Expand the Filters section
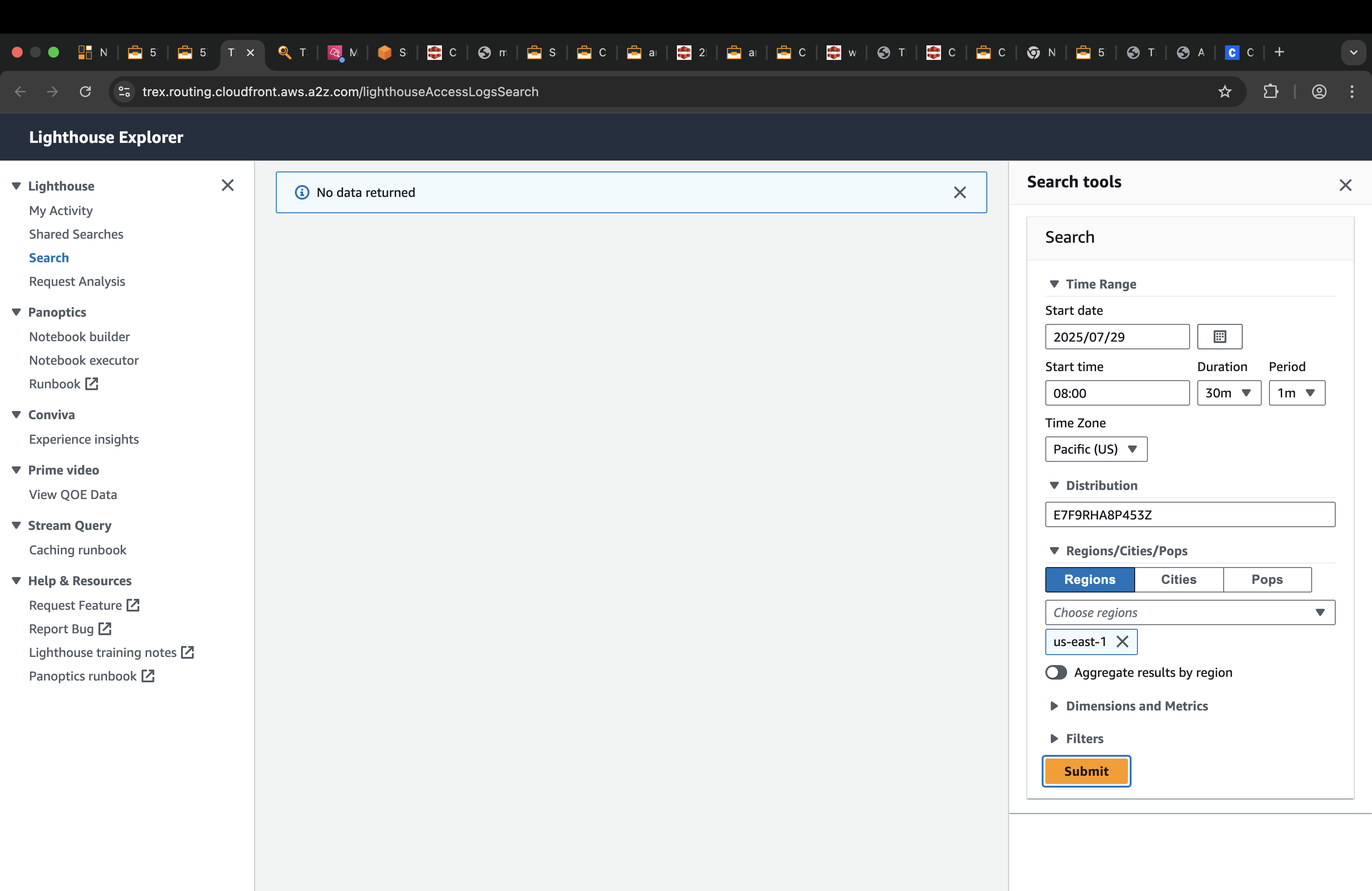This screenshot has width=1372, height=891. [1084, 738]
